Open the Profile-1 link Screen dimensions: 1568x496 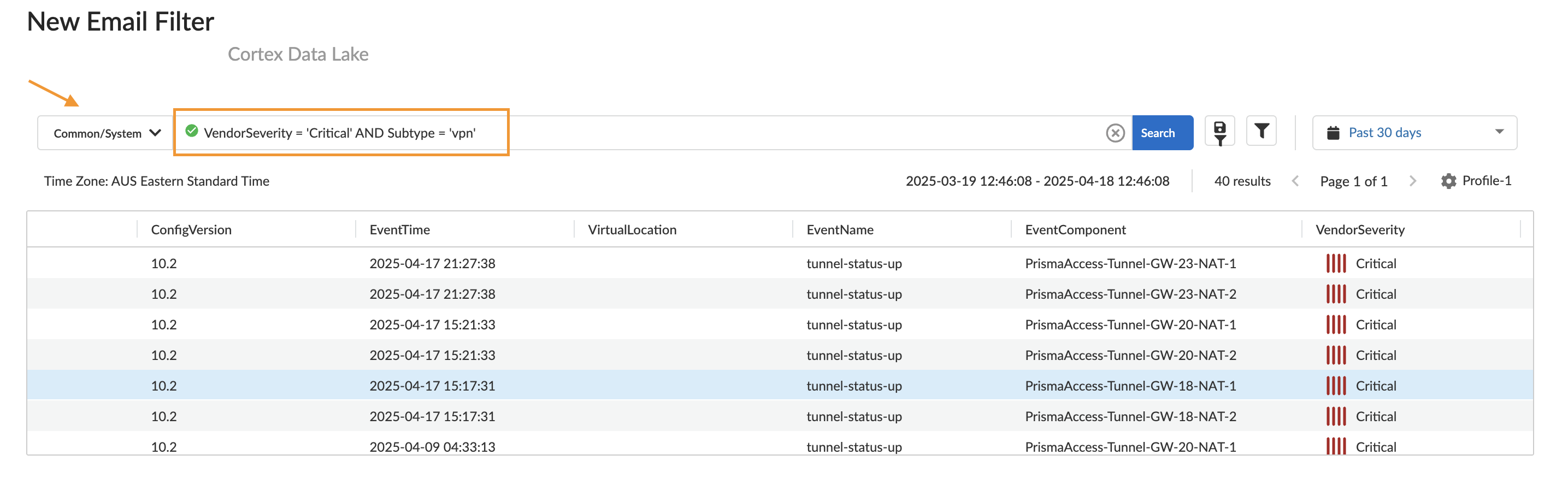pos(1487,181)
